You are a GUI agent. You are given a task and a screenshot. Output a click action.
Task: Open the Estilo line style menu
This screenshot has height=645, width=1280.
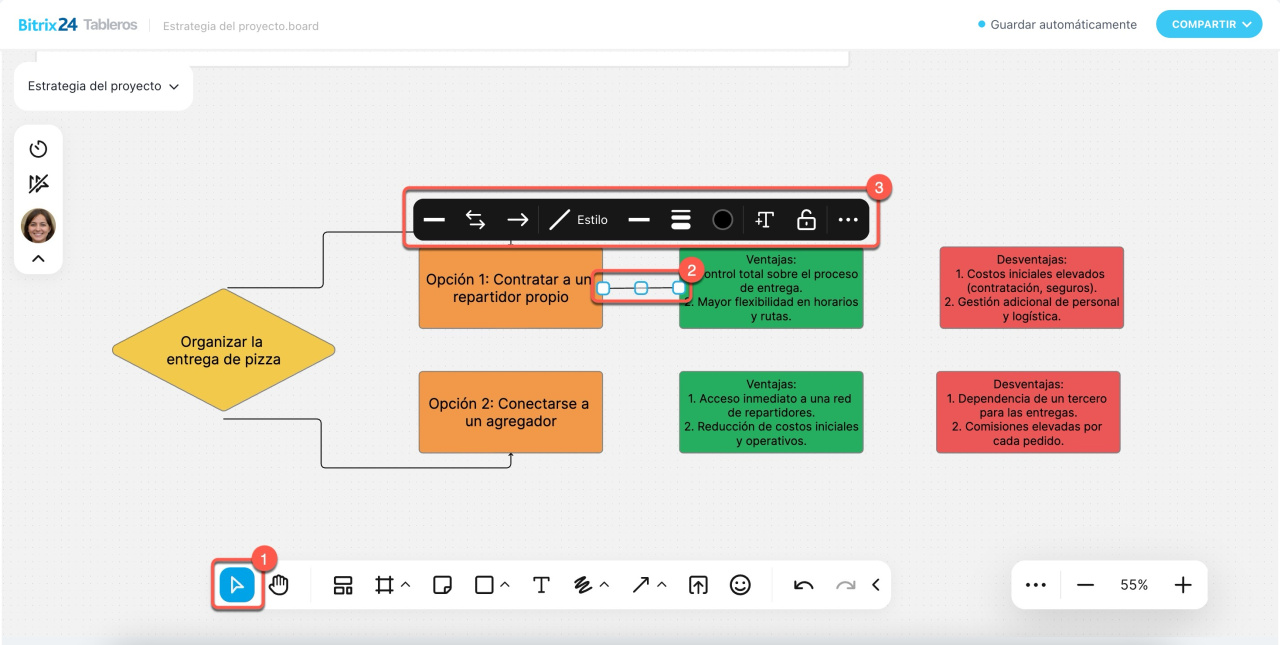point(579,220)
